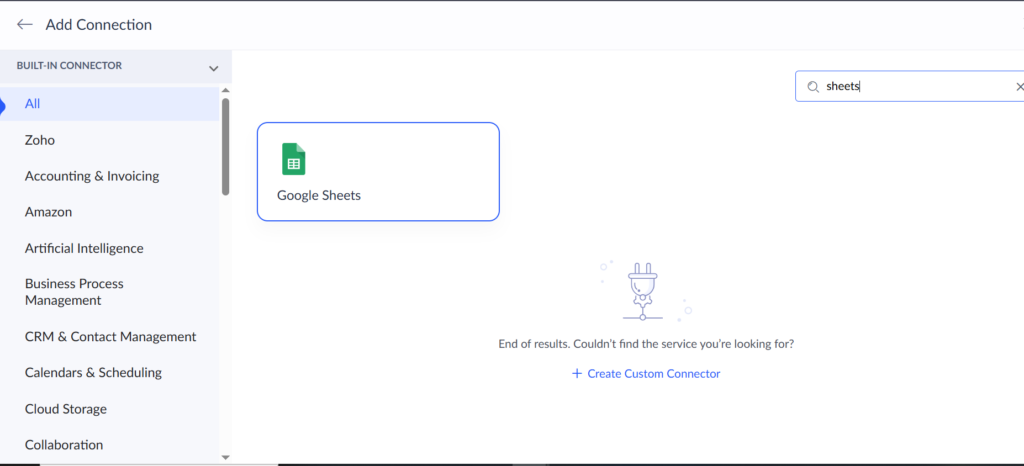Choose the Amazon category
This screenshot has height=466, width=1024.
[48, 212]
